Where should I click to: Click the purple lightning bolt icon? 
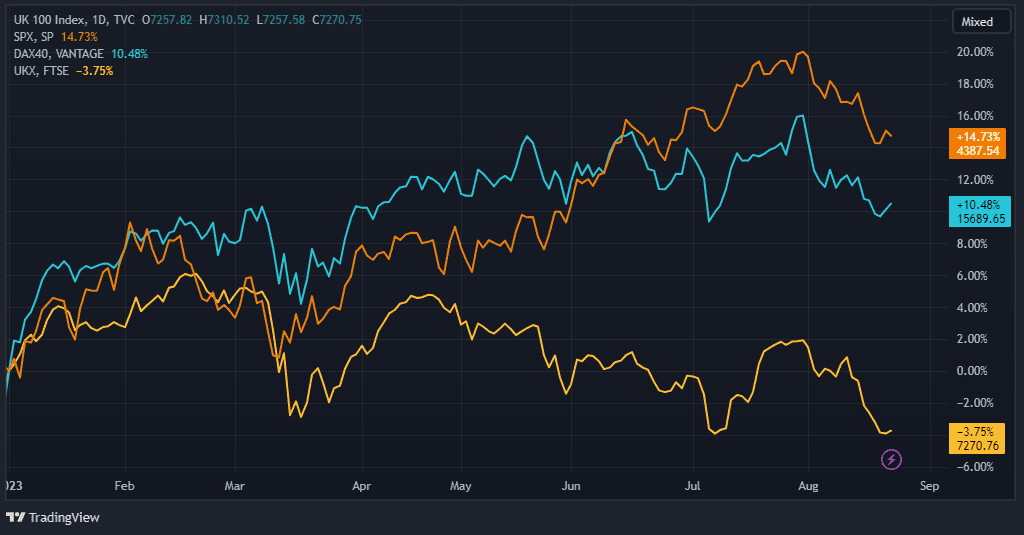pos(891,460)
